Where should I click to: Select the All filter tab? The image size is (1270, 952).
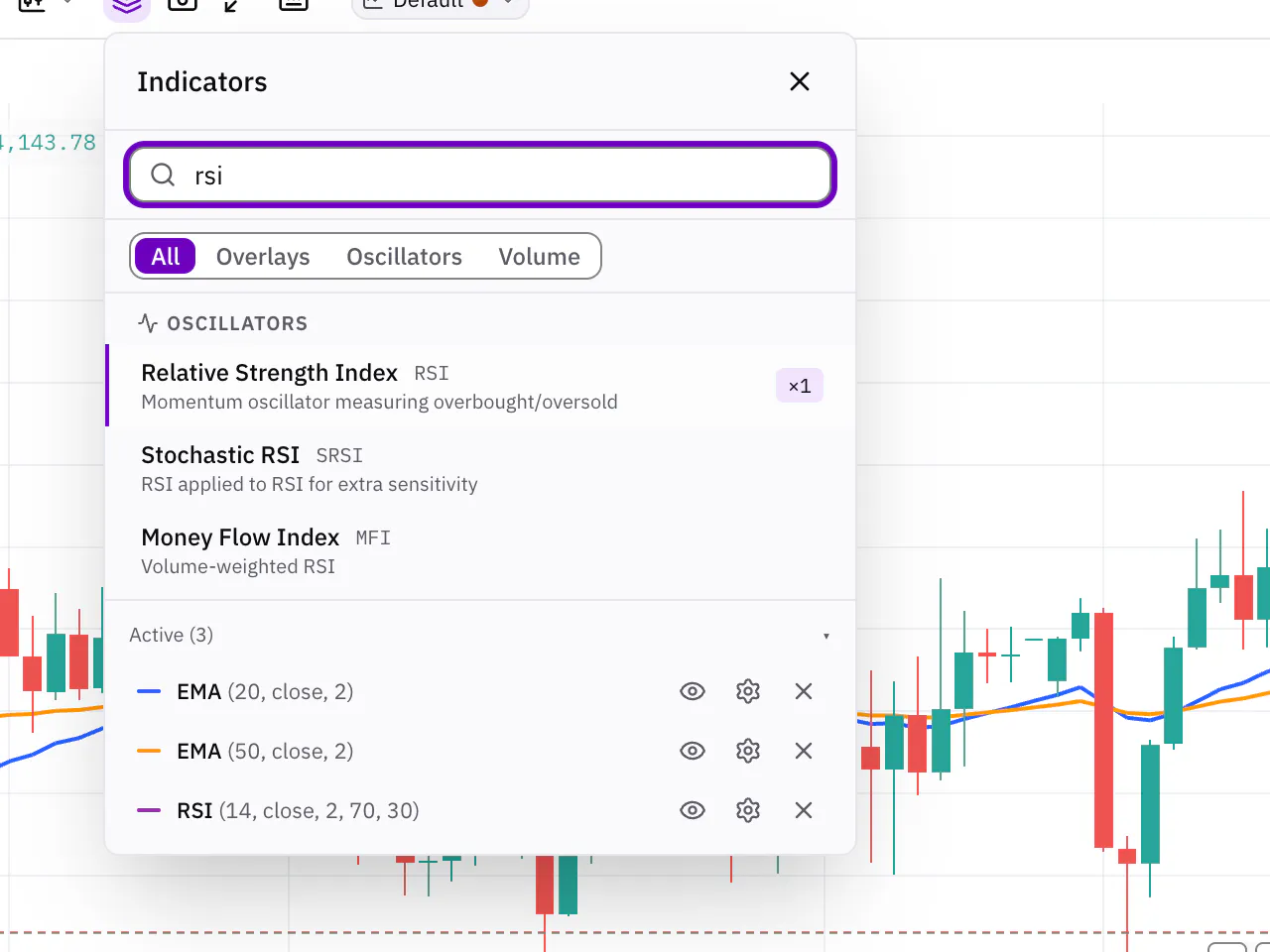click(166, 257)
